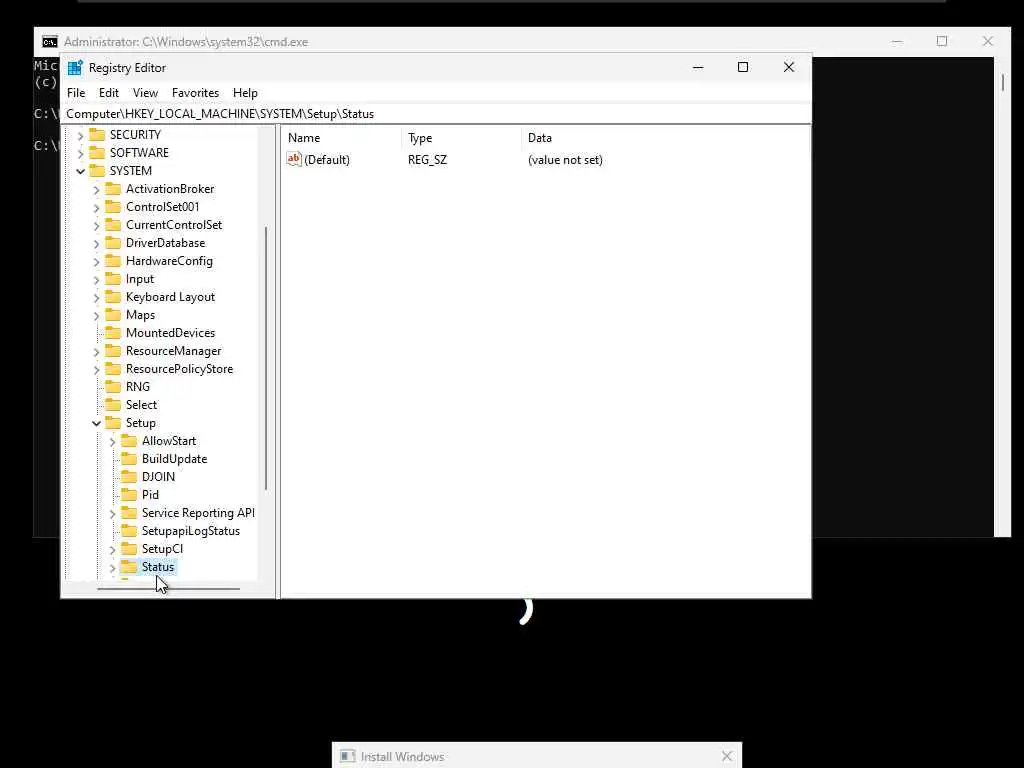This screenshot has height=768, width=1024.
Task: Expand the ControlSet001 key chevron
Action: pyautogui.click(x=97, y=208)
